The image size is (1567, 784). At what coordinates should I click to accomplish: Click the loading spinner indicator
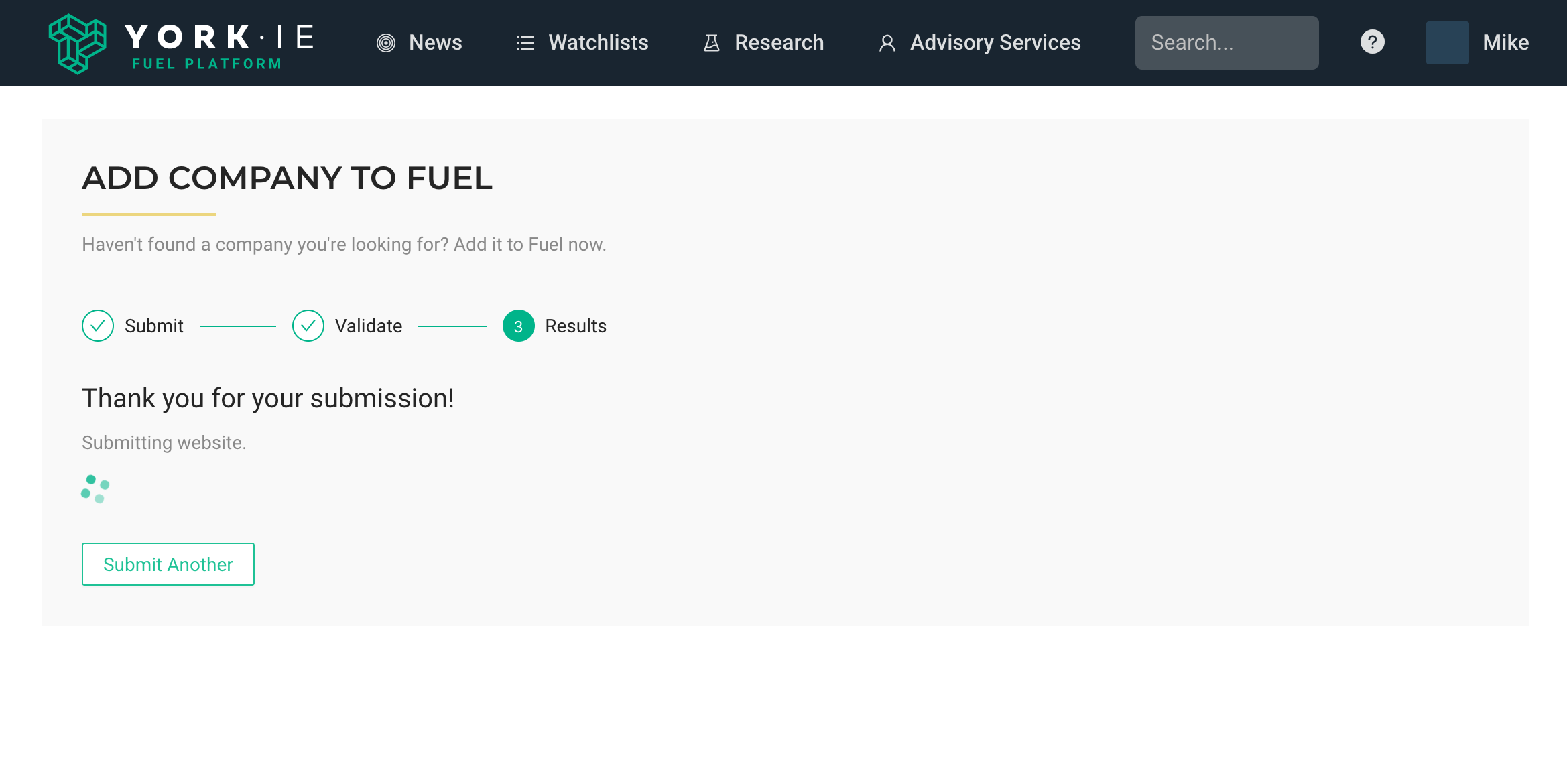pos(95,489)
